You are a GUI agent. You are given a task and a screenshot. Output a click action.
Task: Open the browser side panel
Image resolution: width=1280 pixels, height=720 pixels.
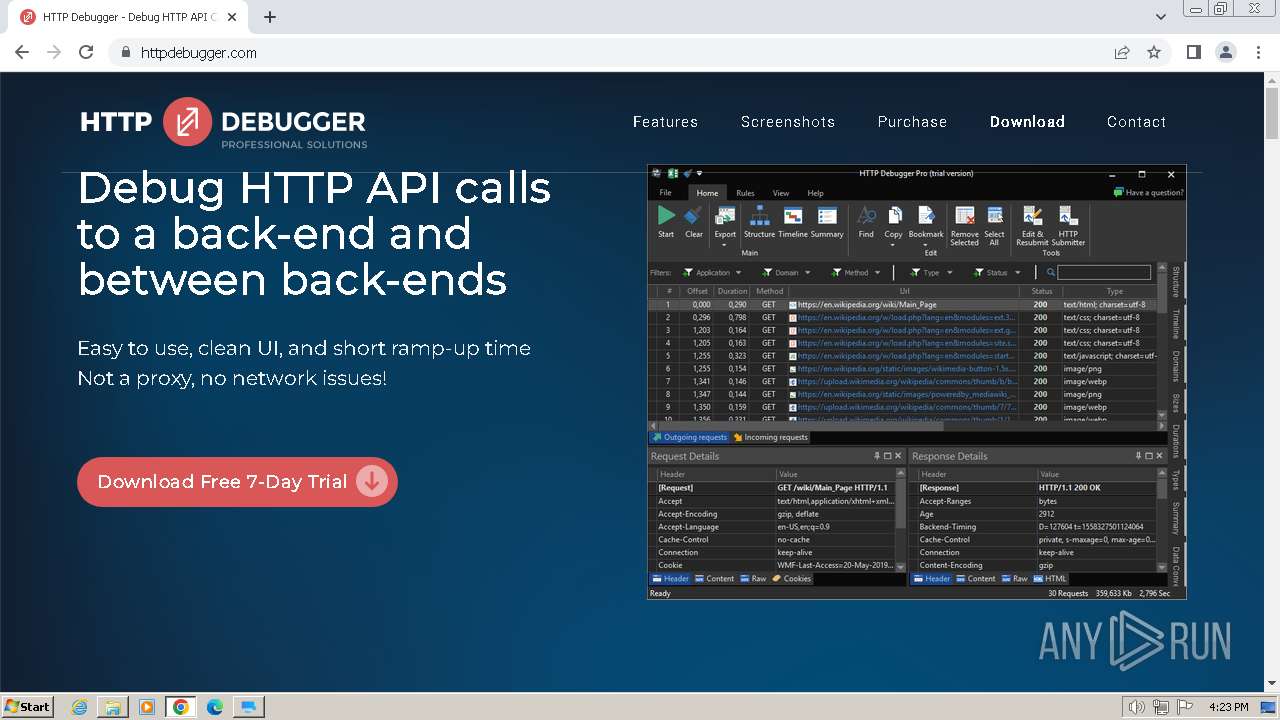tap(1194, 52)
